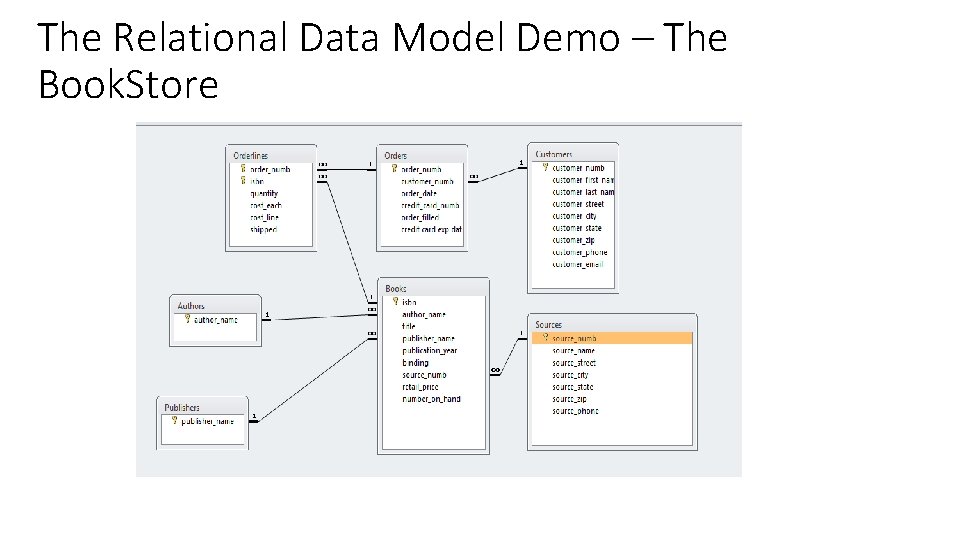
Task: Click the key icon next to Books isbn
Action: tap(396, 301)
